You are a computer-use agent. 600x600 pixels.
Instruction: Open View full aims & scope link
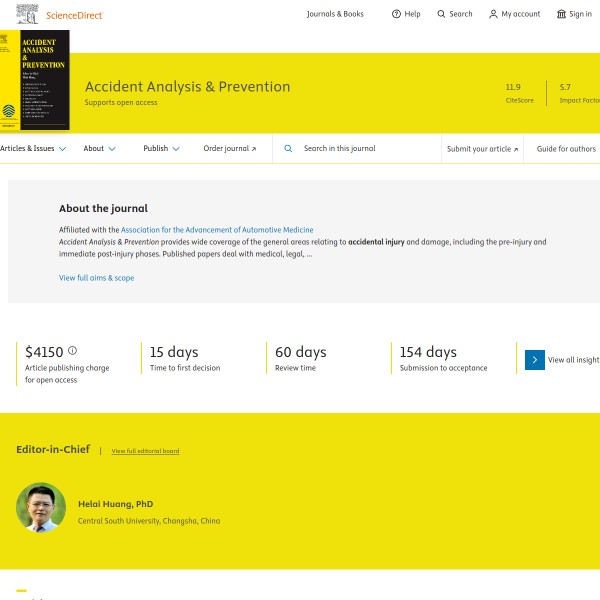click(x=96, y=278)
